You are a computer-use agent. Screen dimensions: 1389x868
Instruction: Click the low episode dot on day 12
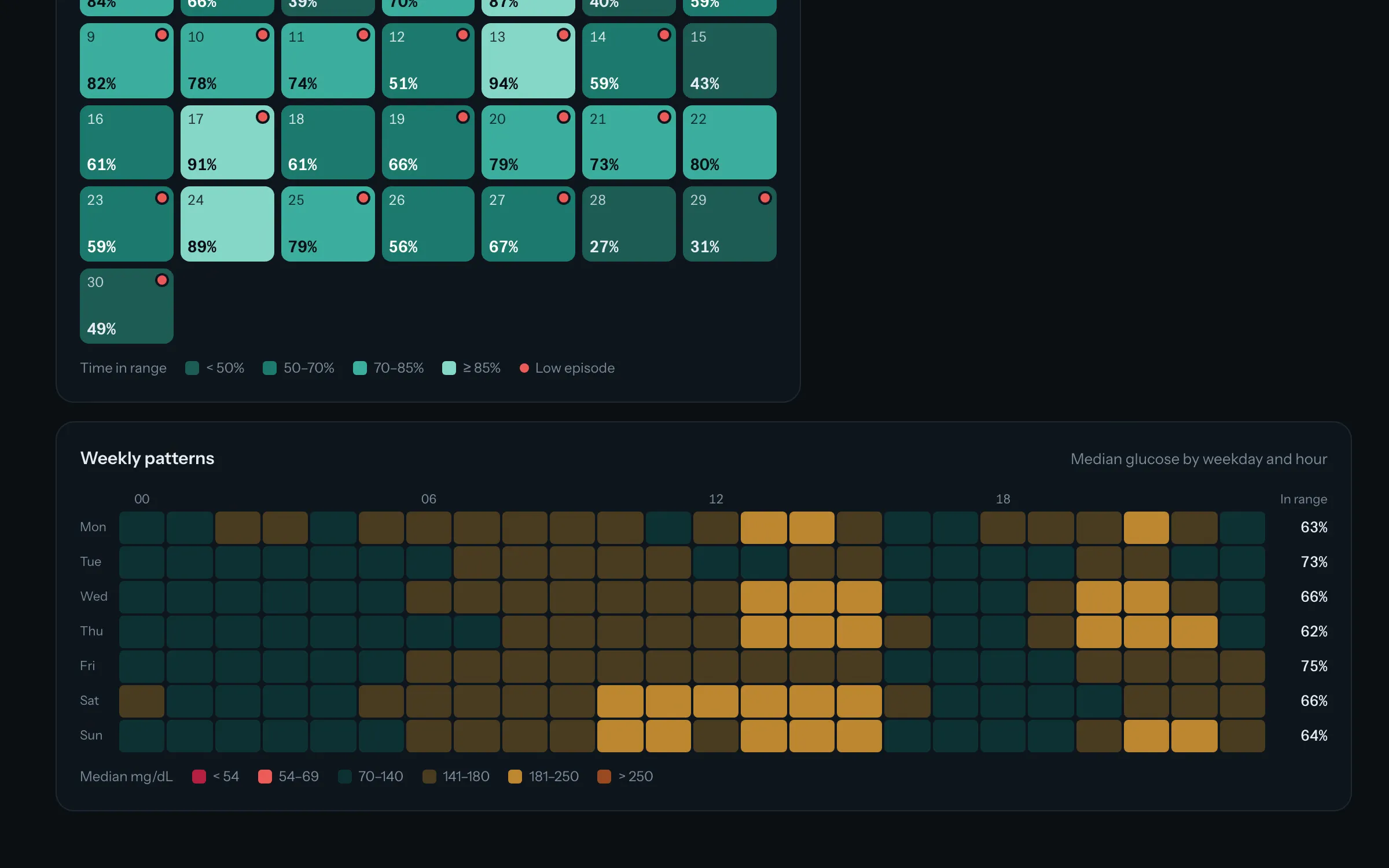click(x=463, y=35)
